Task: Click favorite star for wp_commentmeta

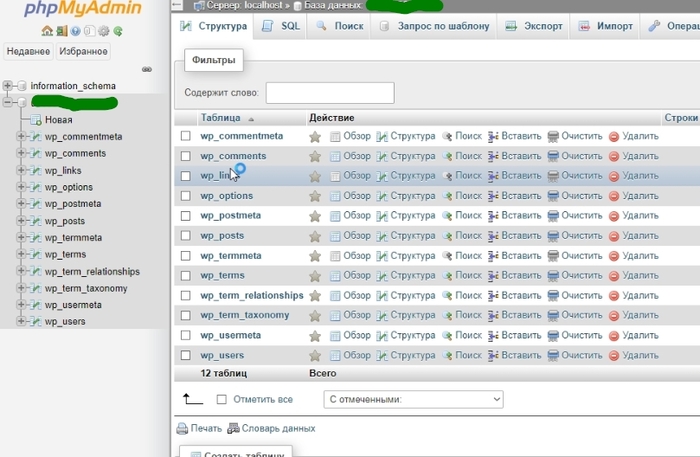Action: 315,136
